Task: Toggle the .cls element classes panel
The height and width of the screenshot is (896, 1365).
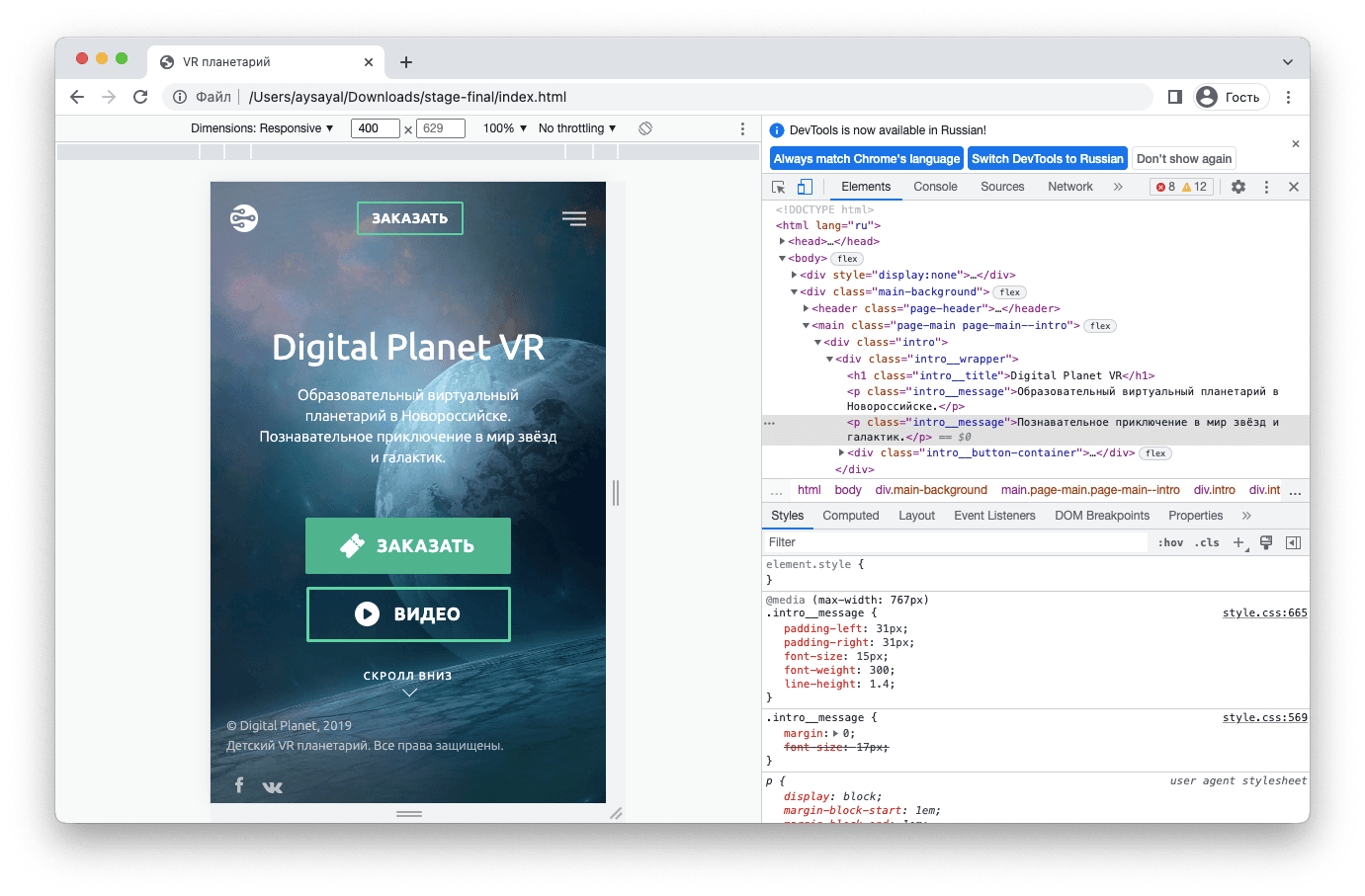Action: pyautogui.click(x=1207, y=542)
